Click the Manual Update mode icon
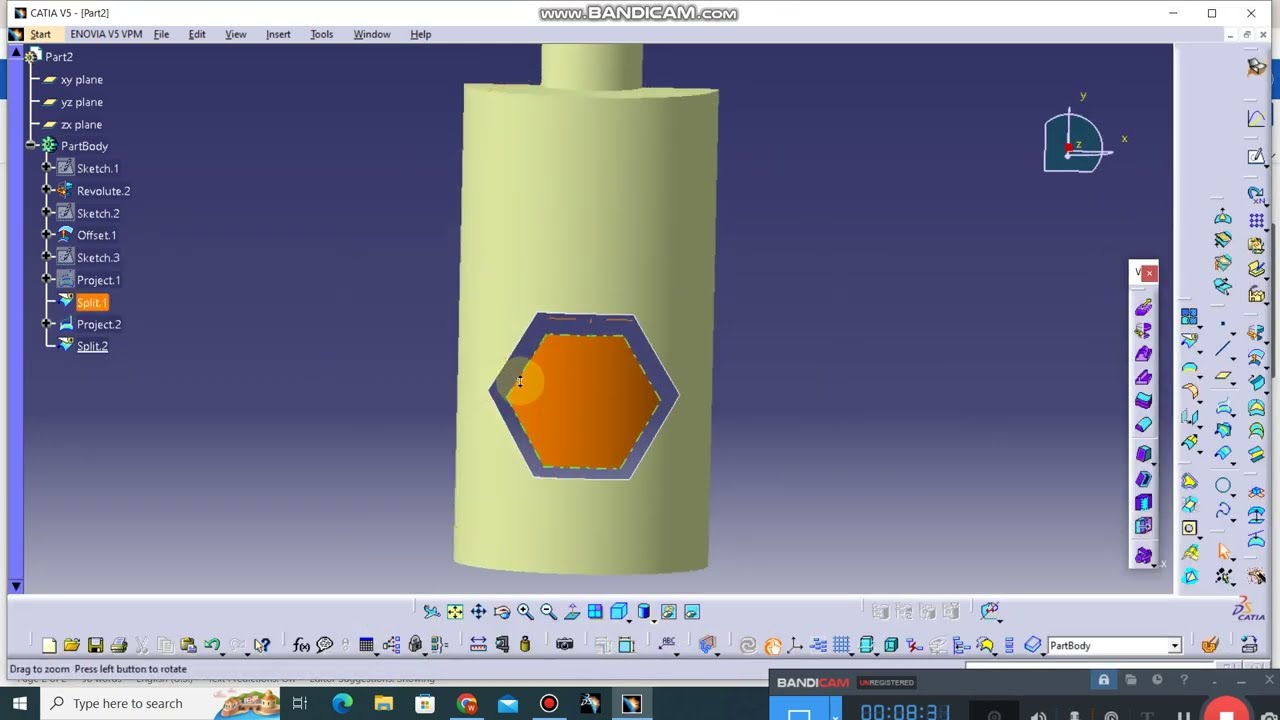 pyautogui.click(x=773, y=645)
